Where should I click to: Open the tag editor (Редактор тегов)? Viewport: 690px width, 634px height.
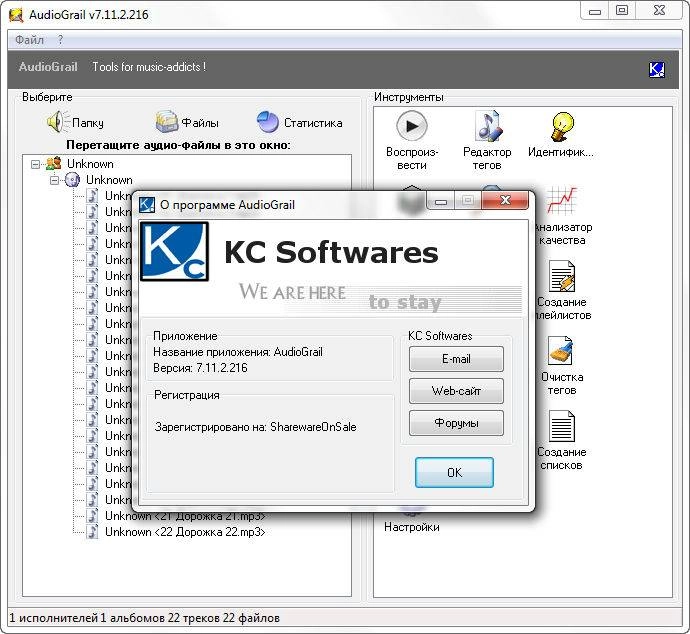487,140
